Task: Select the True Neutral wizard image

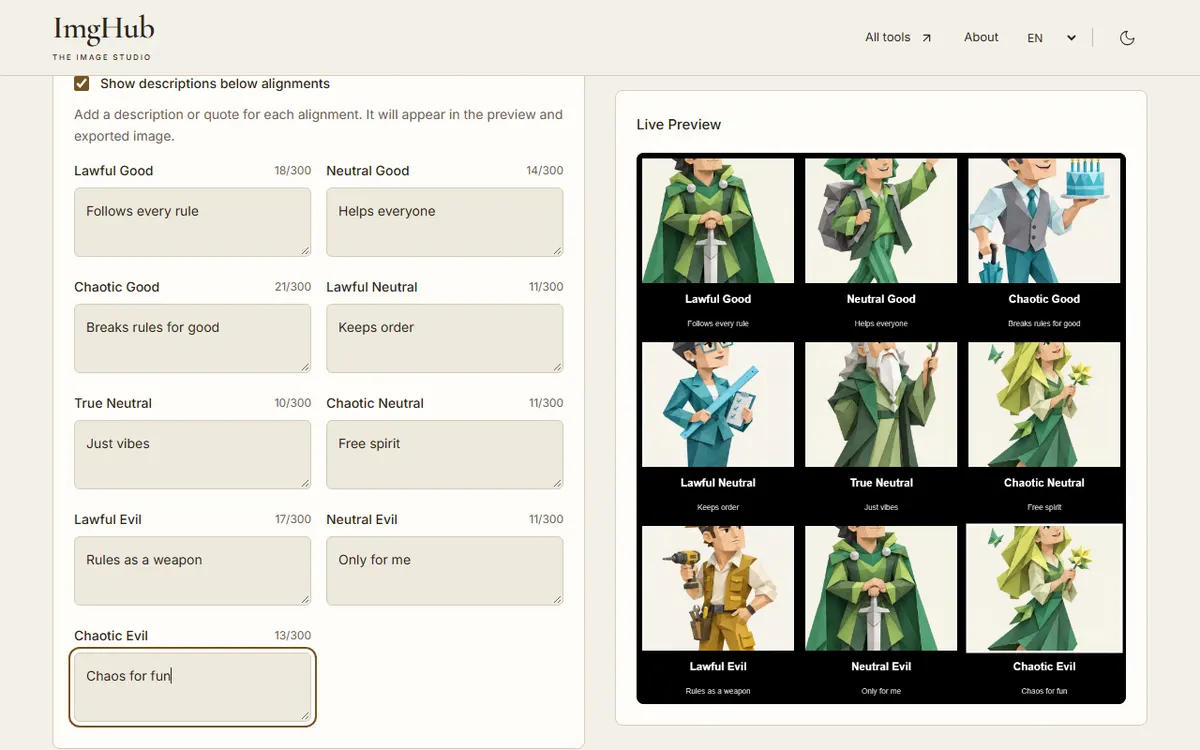Action: coord(881,404)
